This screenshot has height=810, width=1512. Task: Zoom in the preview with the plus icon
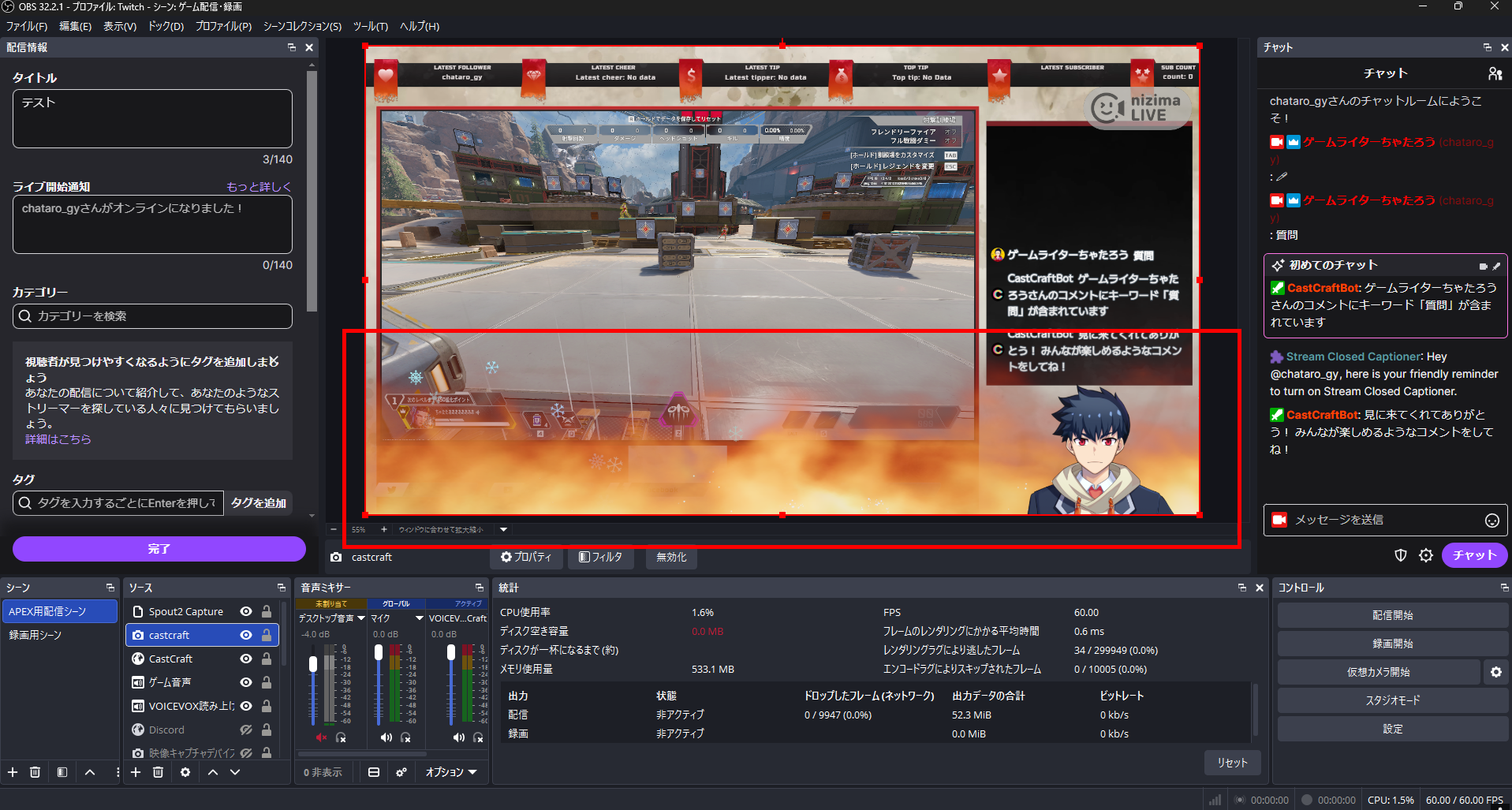(x=384, y=529)
